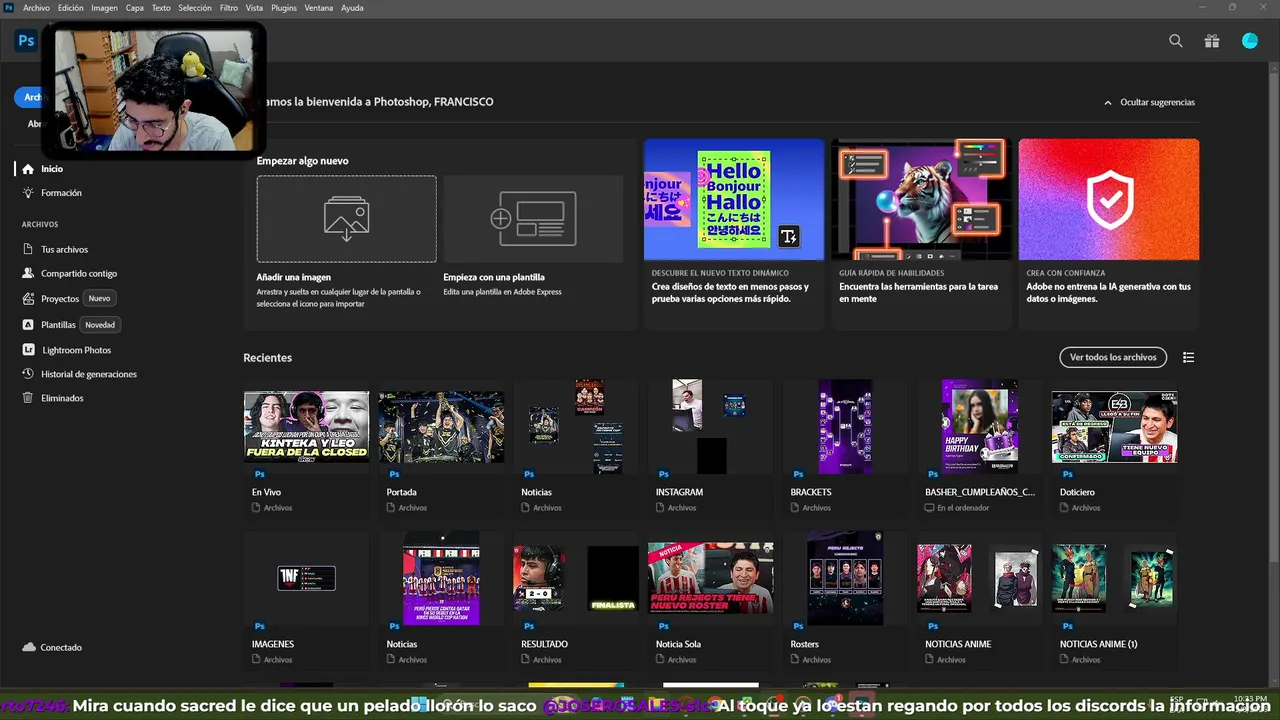Open the tiger skills guide card
This screenshot has height=720, width=1280.
click(921, 234)
